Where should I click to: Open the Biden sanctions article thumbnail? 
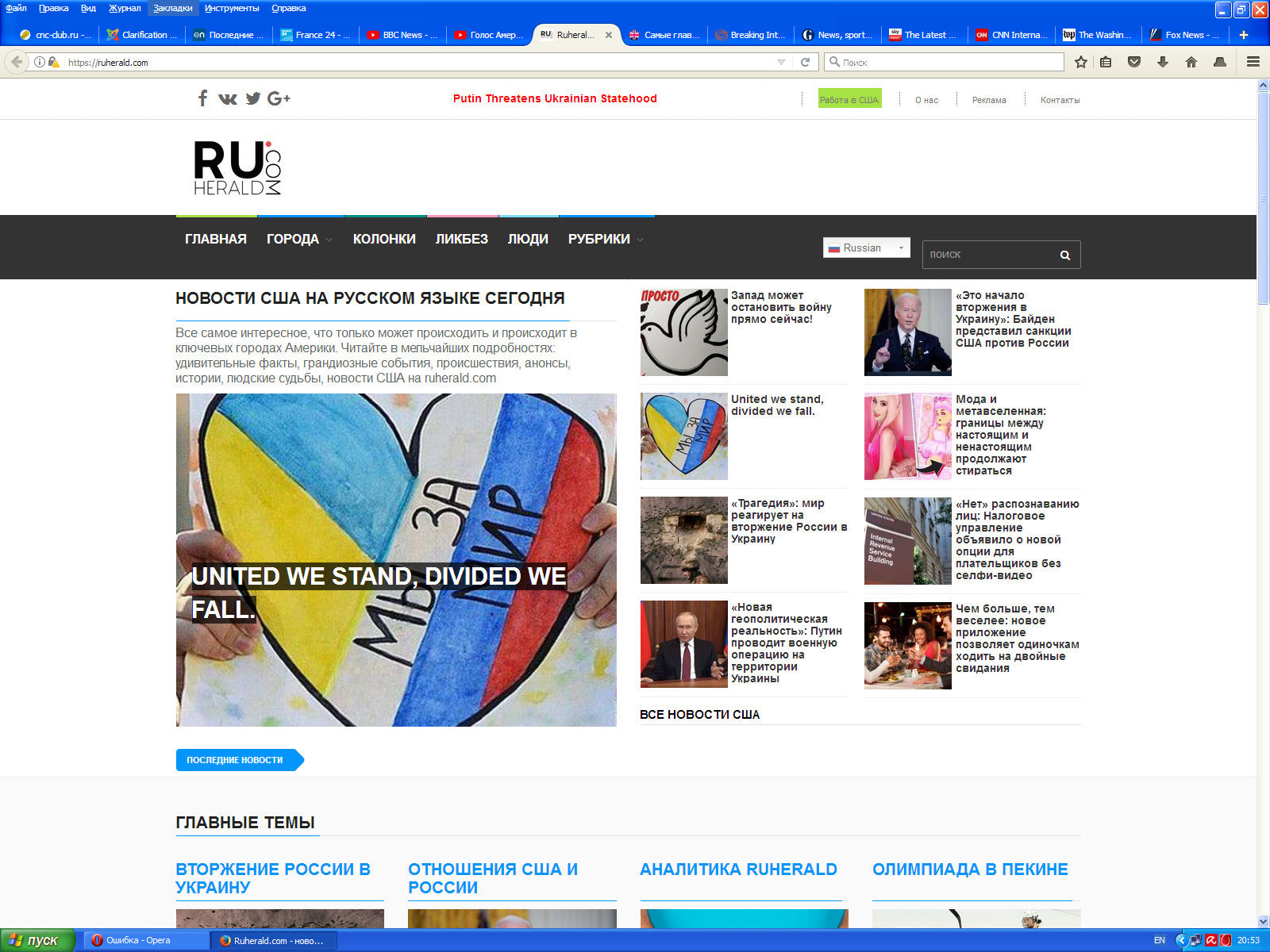tap(908, 332)
